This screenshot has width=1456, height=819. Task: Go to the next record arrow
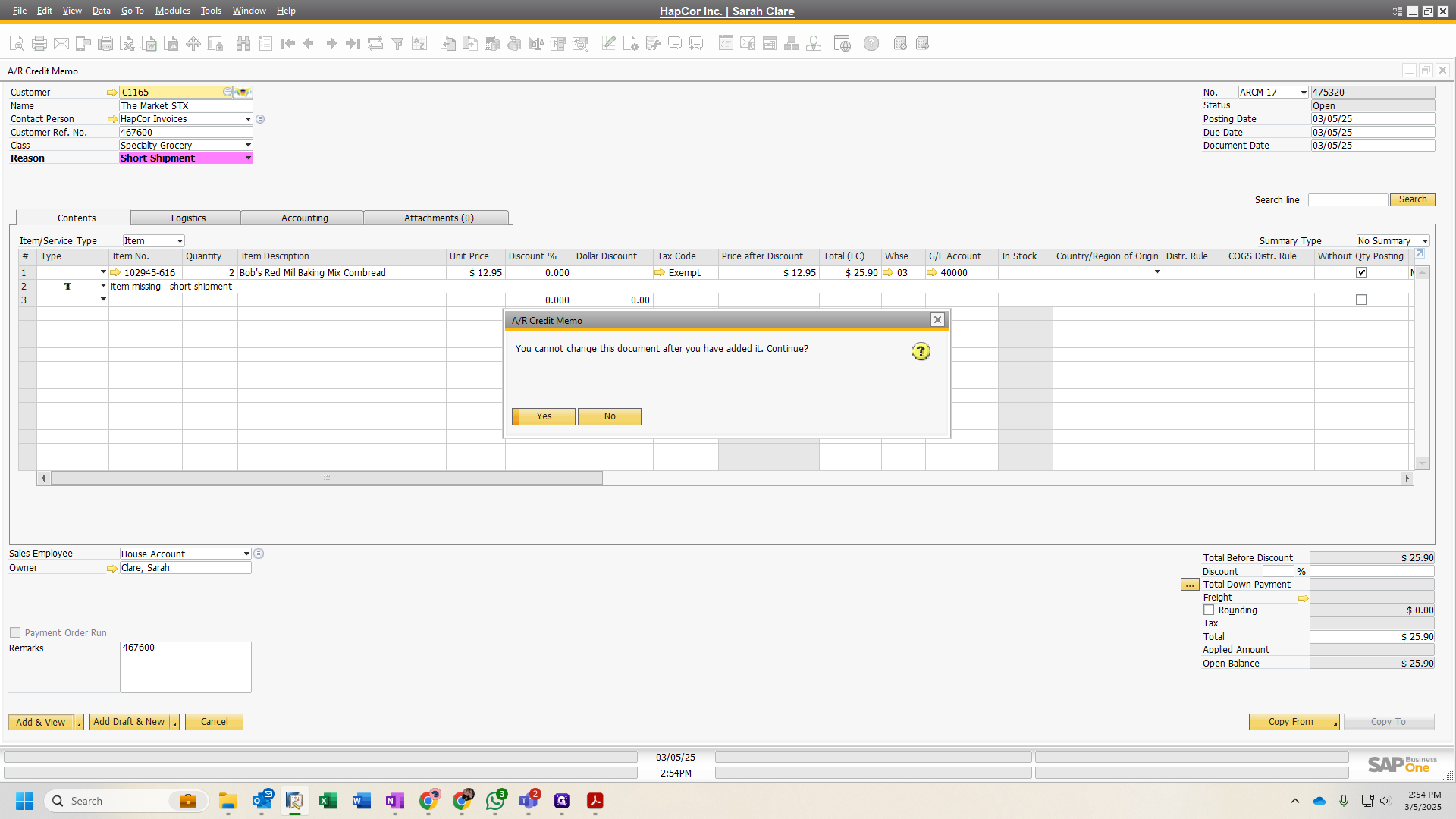coord(331,44)
